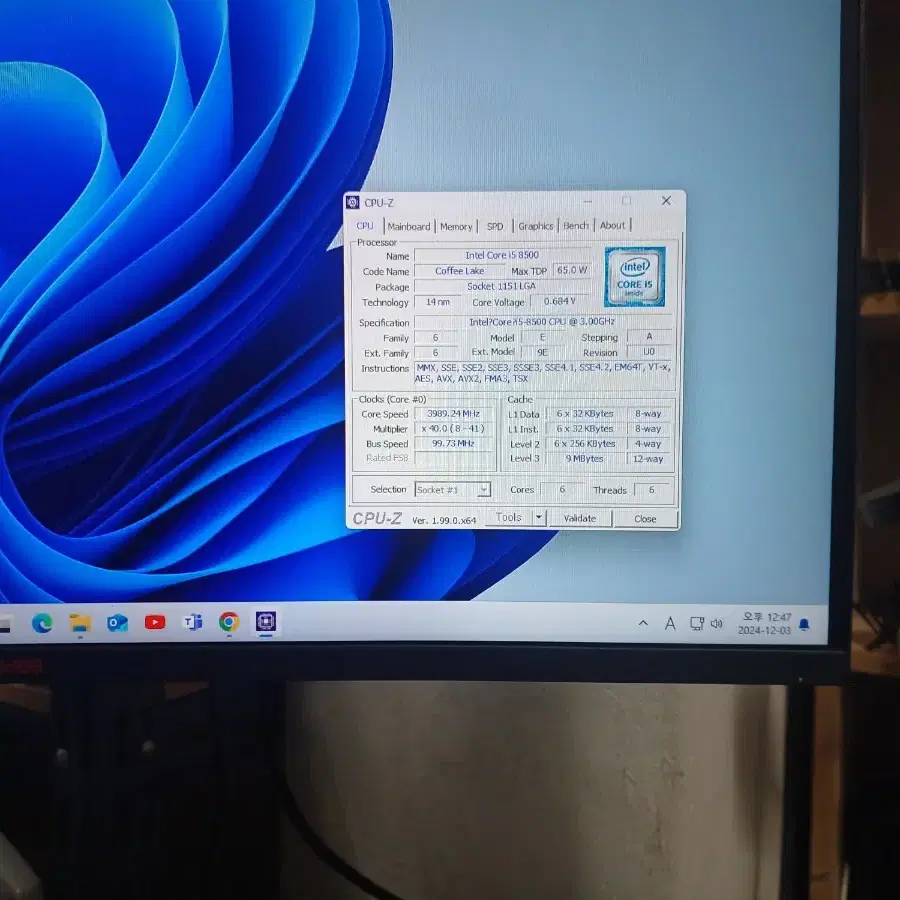Click the Validate button

coord(580,518)
